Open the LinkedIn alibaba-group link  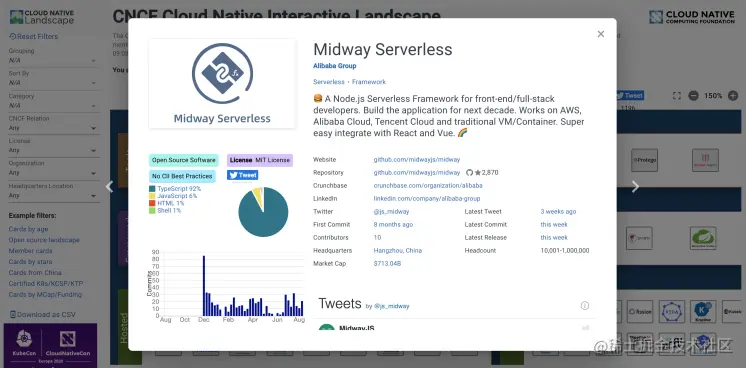click(427, 199)
